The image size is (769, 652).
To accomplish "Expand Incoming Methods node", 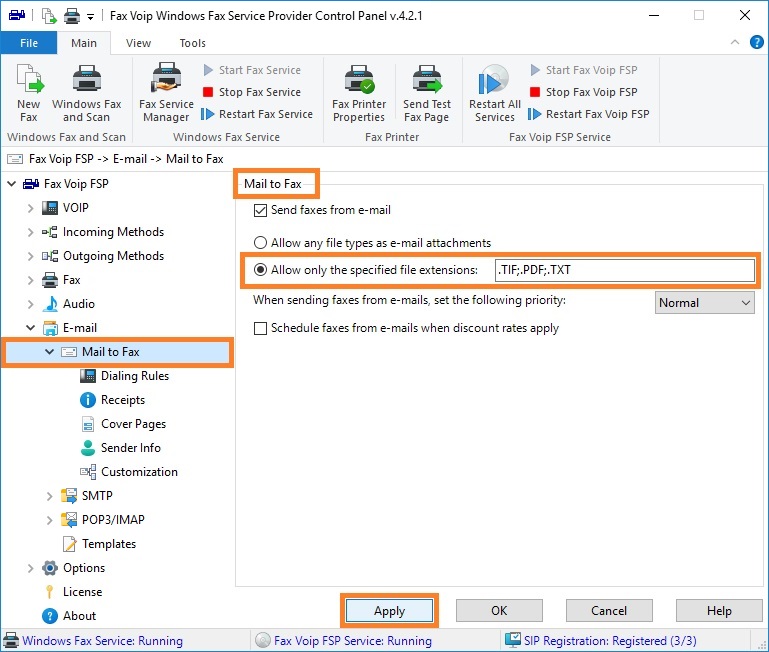I will [30, 232].
